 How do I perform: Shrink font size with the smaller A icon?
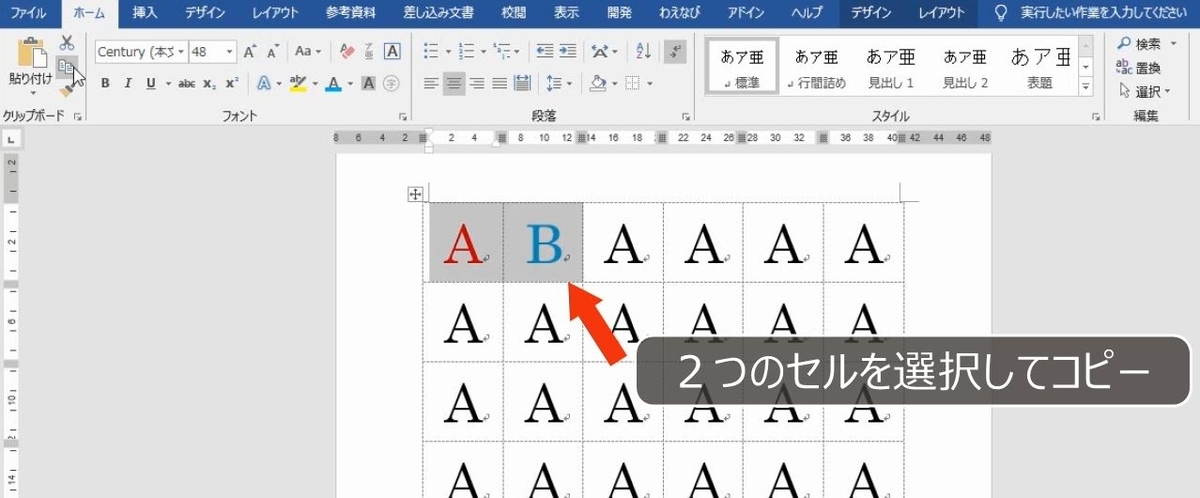pyautogui.click(x=272, y=52)
